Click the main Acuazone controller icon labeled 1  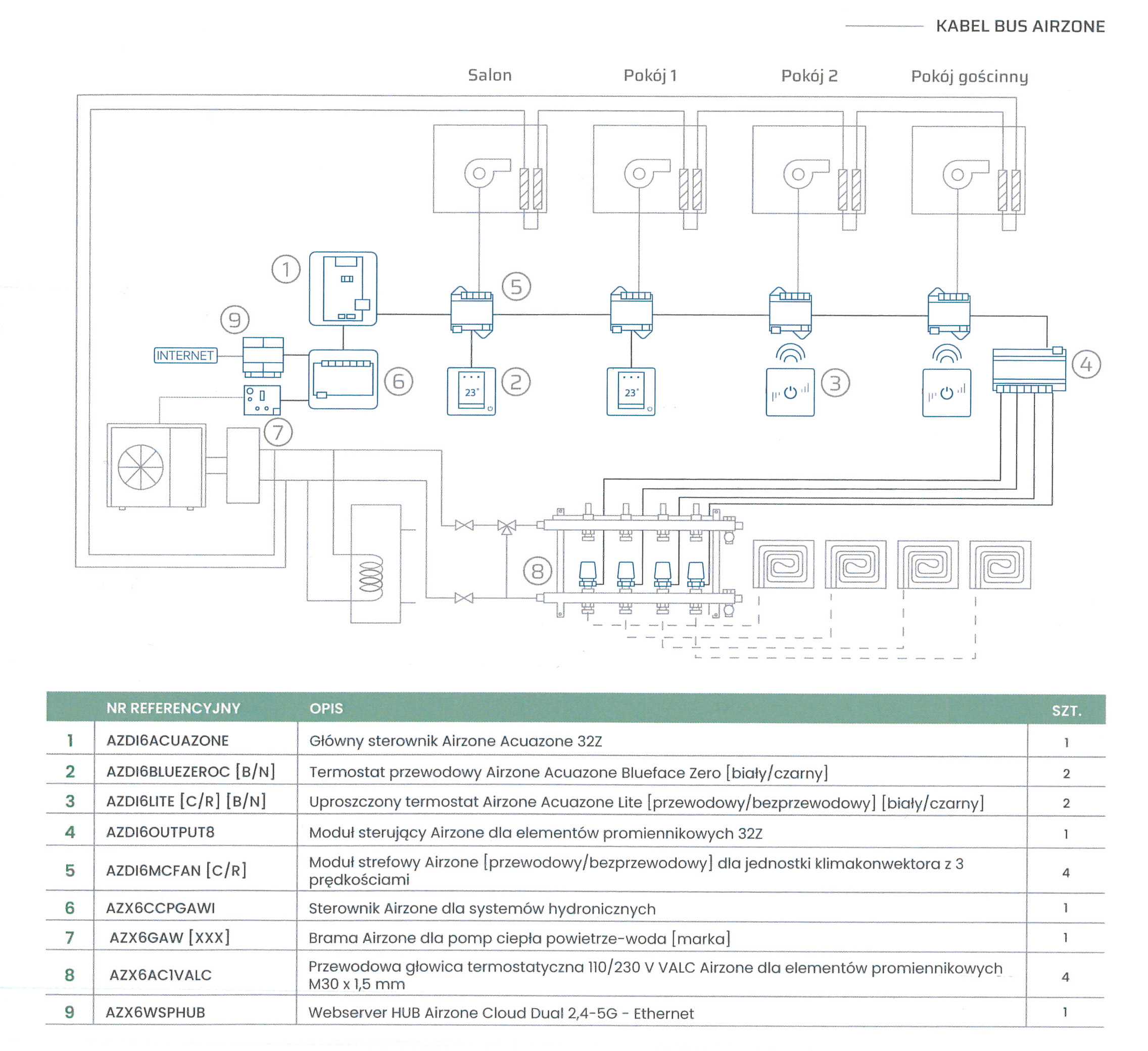[x=343, y=288]
